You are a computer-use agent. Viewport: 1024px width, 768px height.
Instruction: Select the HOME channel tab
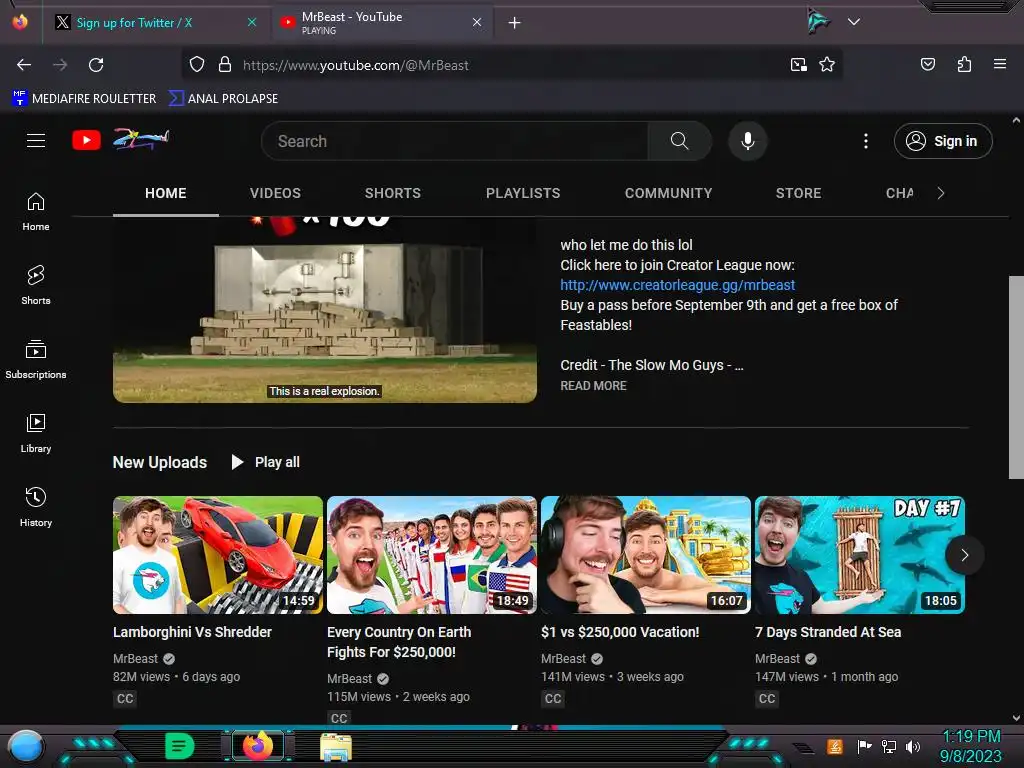[x=166, y=193]
